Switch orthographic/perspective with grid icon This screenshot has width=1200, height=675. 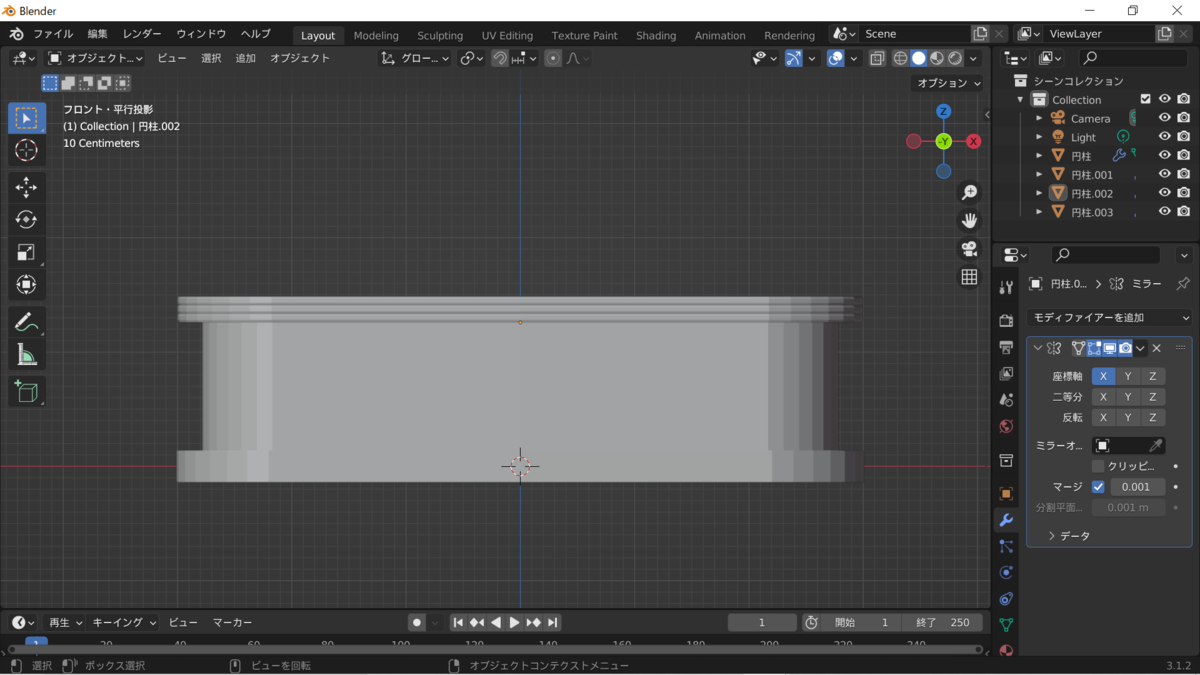tap(969, 277)
